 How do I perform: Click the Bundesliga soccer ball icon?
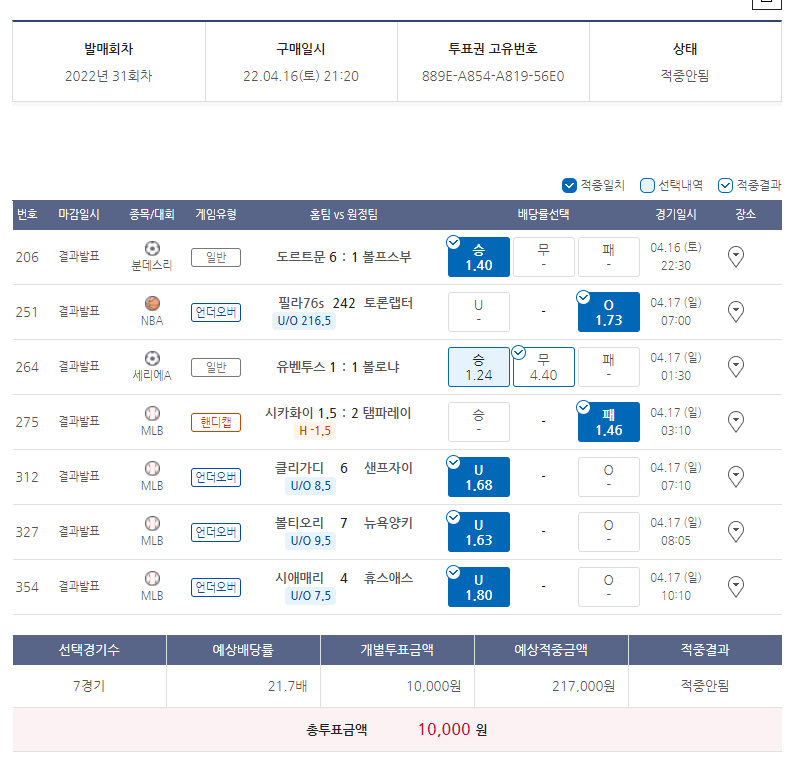click(152, 249)
